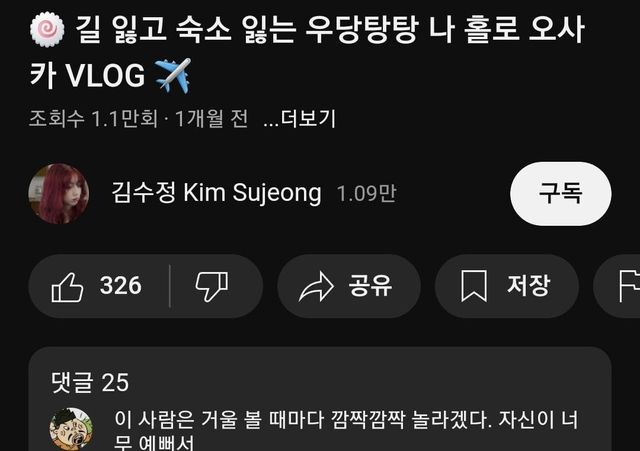Tap the share arrow icon
Screen dimensions: 640x451
pos(316,287)
